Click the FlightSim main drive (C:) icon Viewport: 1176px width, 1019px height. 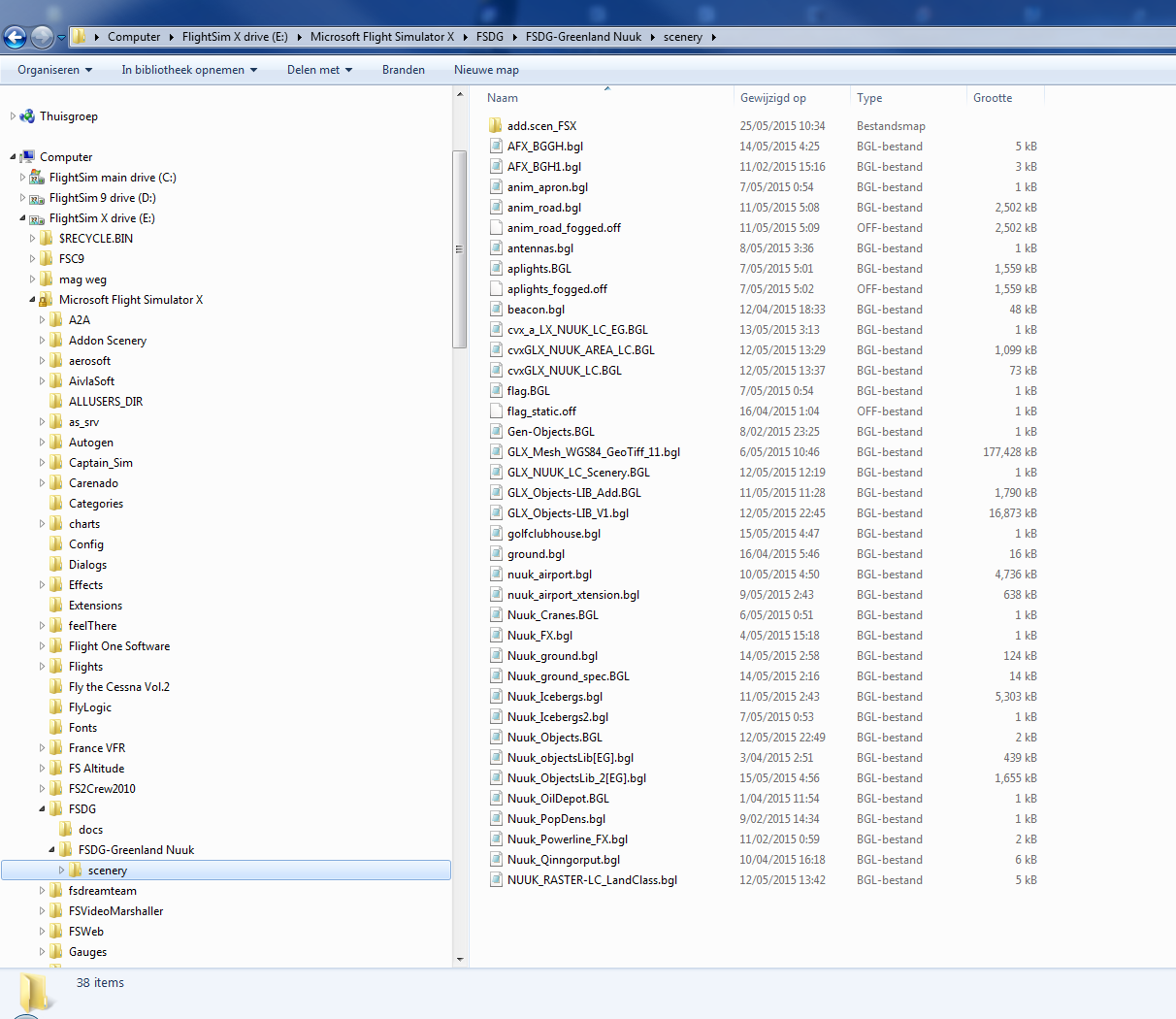coord(37,178)
